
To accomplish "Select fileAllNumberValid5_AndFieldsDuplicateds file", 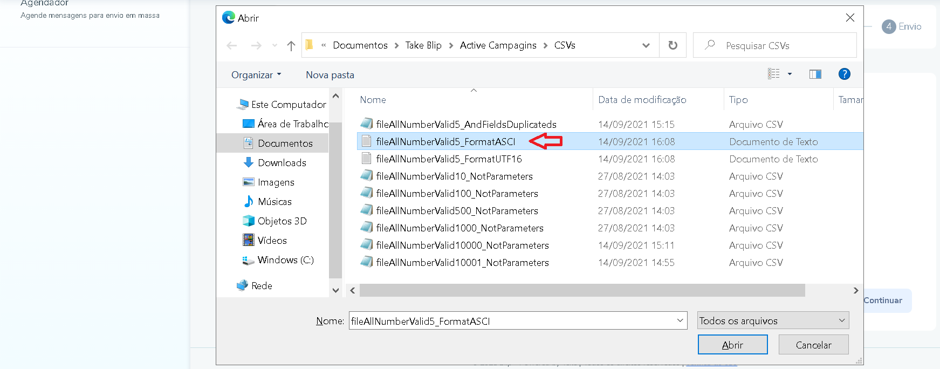I will [x=466, y=125].
